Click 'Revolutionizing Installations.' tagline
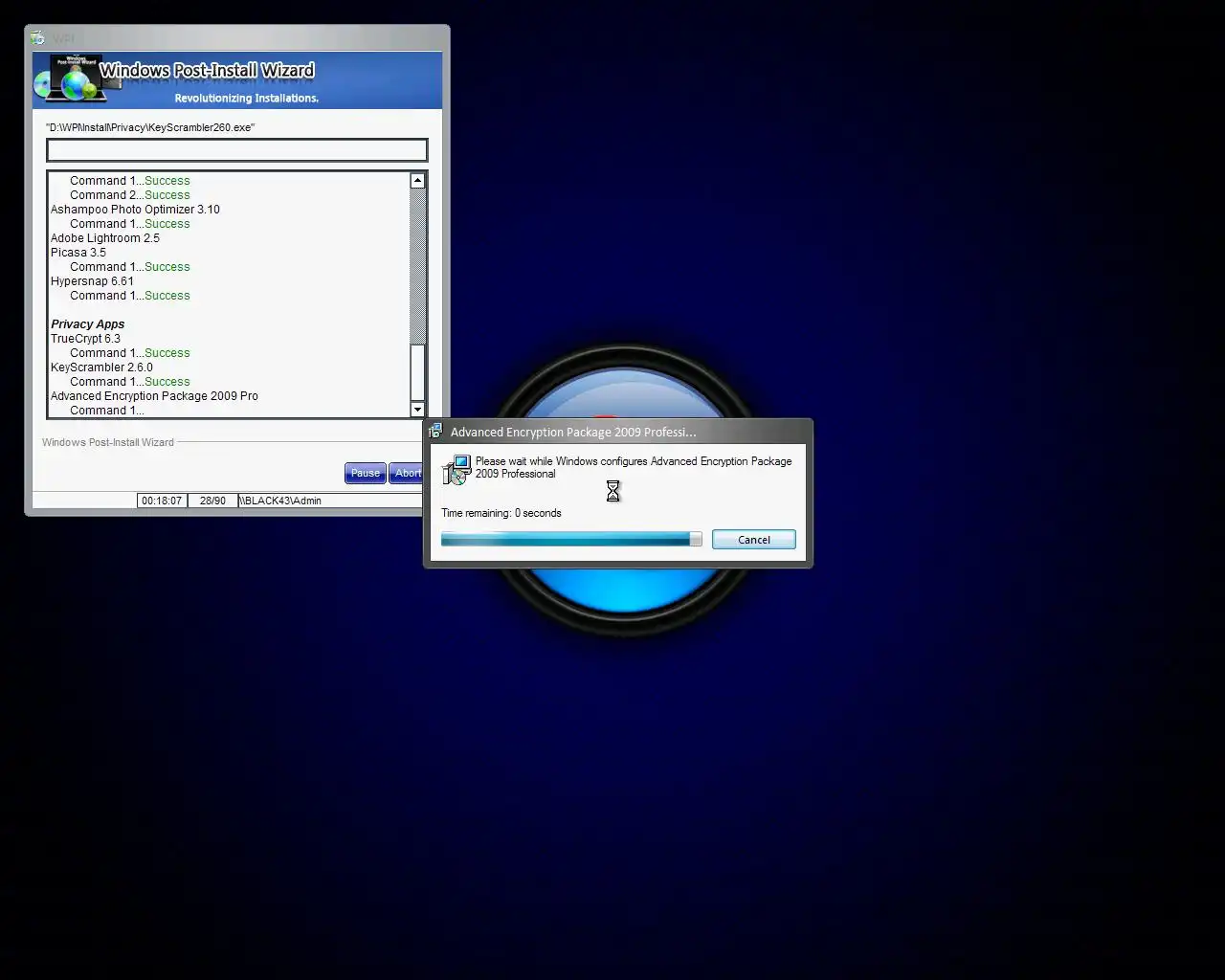Viewport: 1225px width, 980px height. coord(247,98)
